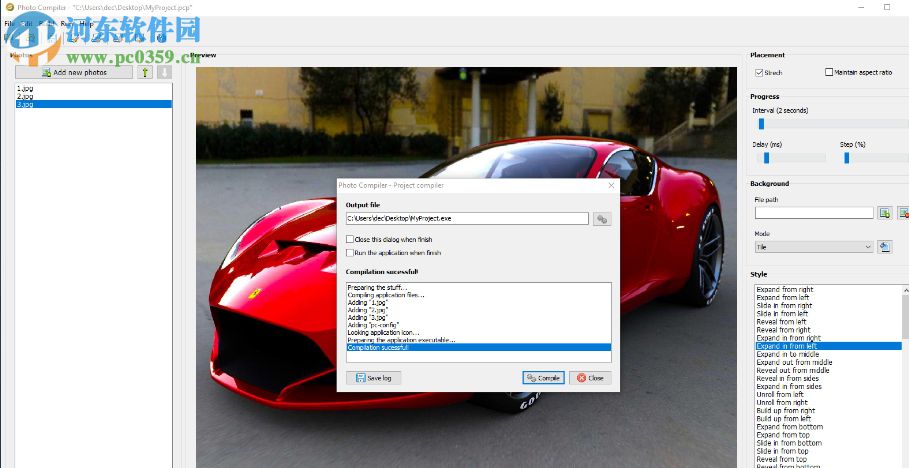The width and height of the screenshot is (909, 468).
Task: Select 'Looking application icon...' log line
Action: pos(383,333)
